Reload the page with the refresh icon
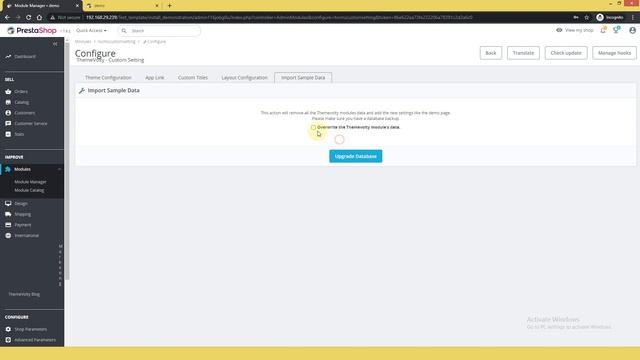 (x=29, y=18)
